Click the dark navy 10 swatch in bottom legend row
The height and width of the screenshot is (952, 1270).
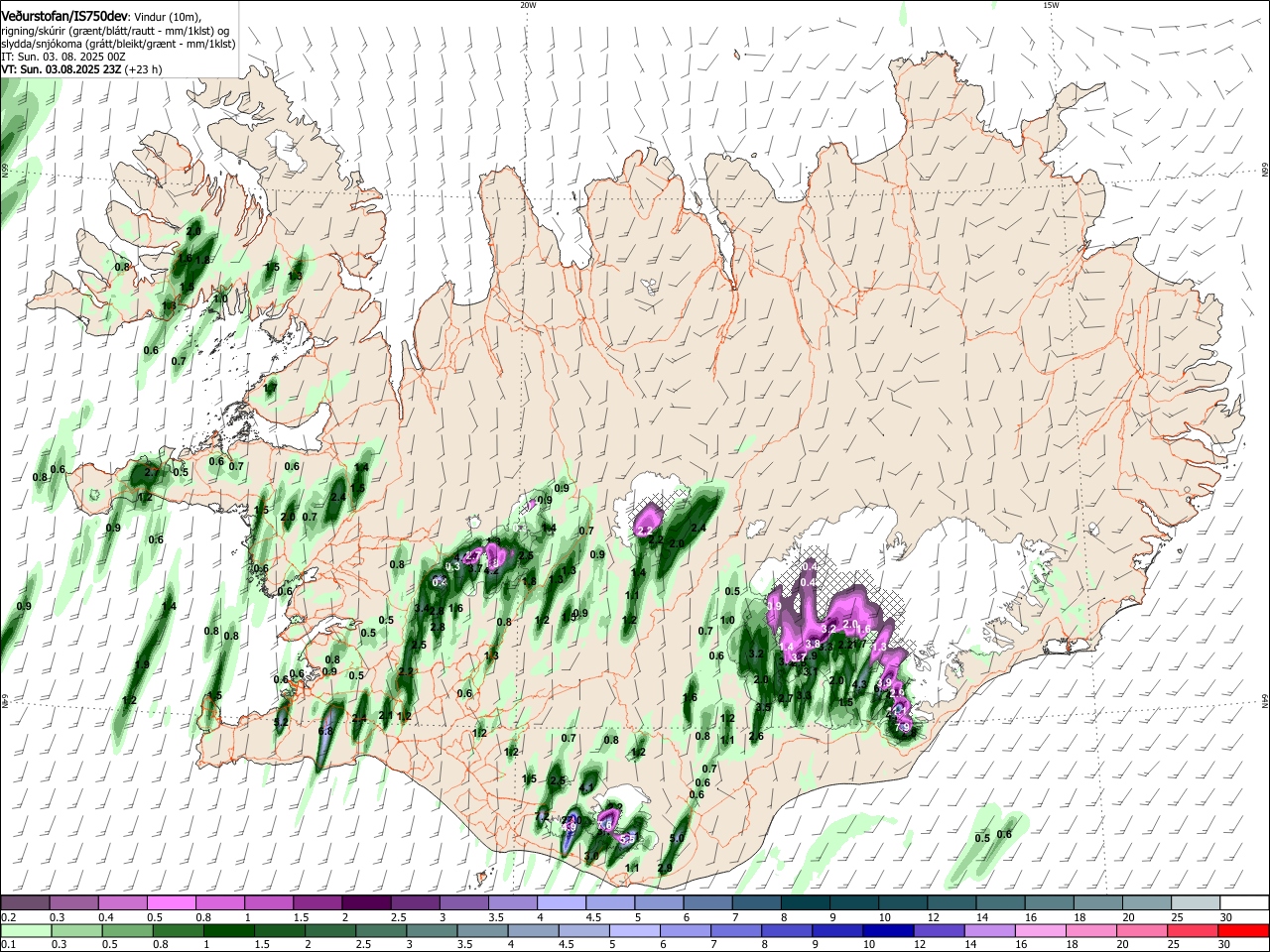pos(887,931)
